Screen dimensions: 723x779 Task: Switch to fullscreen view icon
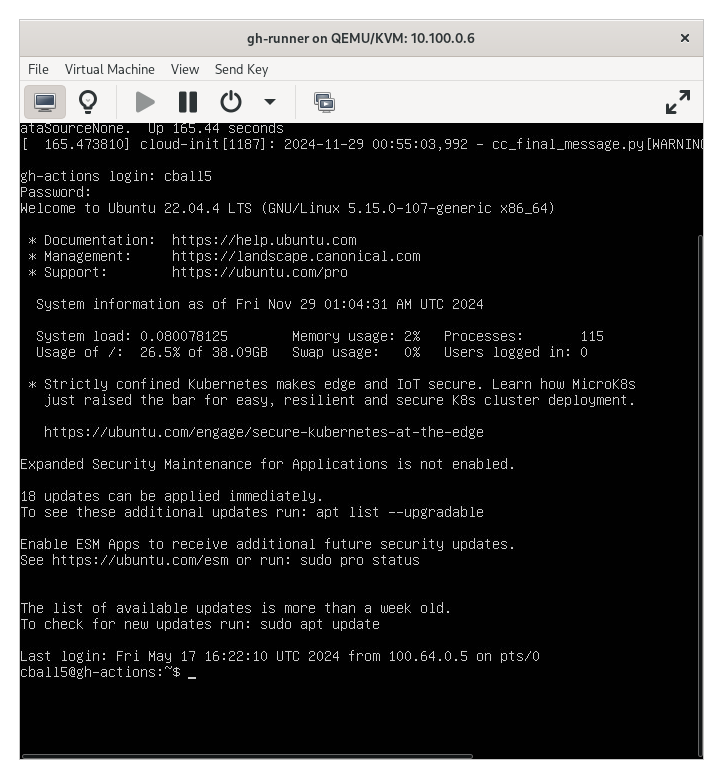(x=678, y=102)
